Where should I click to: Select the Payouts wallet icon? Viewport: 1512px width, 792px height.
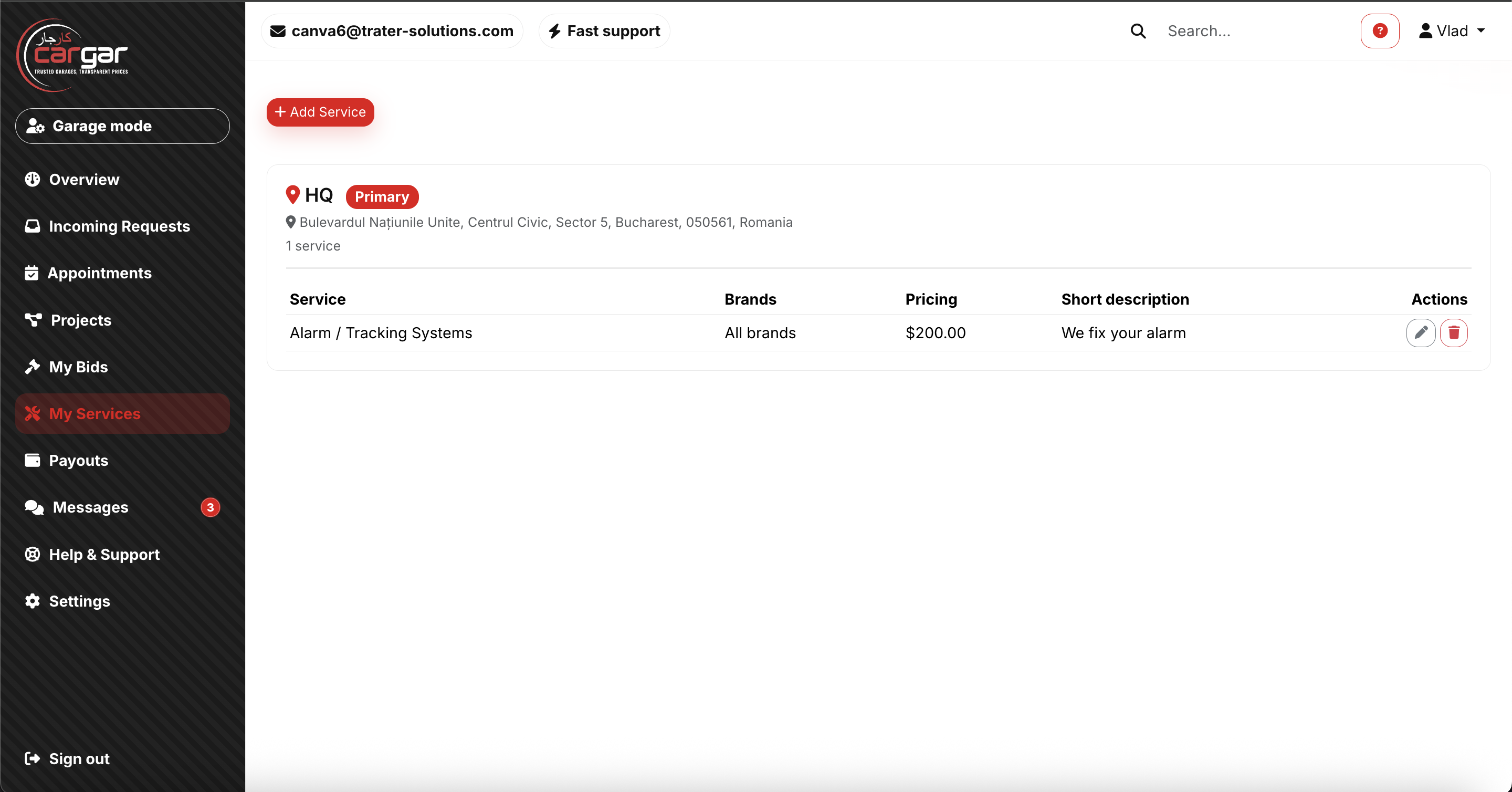(33, 460)
